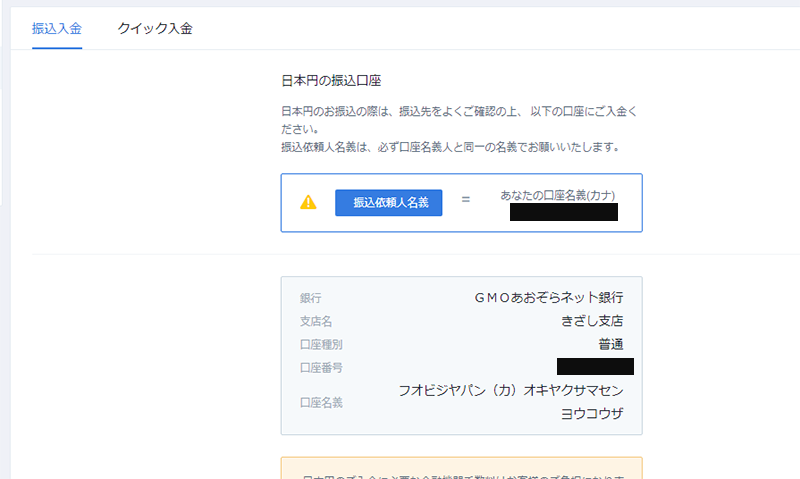Click the sentence 振込依頼人名義は、必ず口座名義人と同一の名義で
Image resolution: width=800 pixels, height=479 pixels.
451,147
